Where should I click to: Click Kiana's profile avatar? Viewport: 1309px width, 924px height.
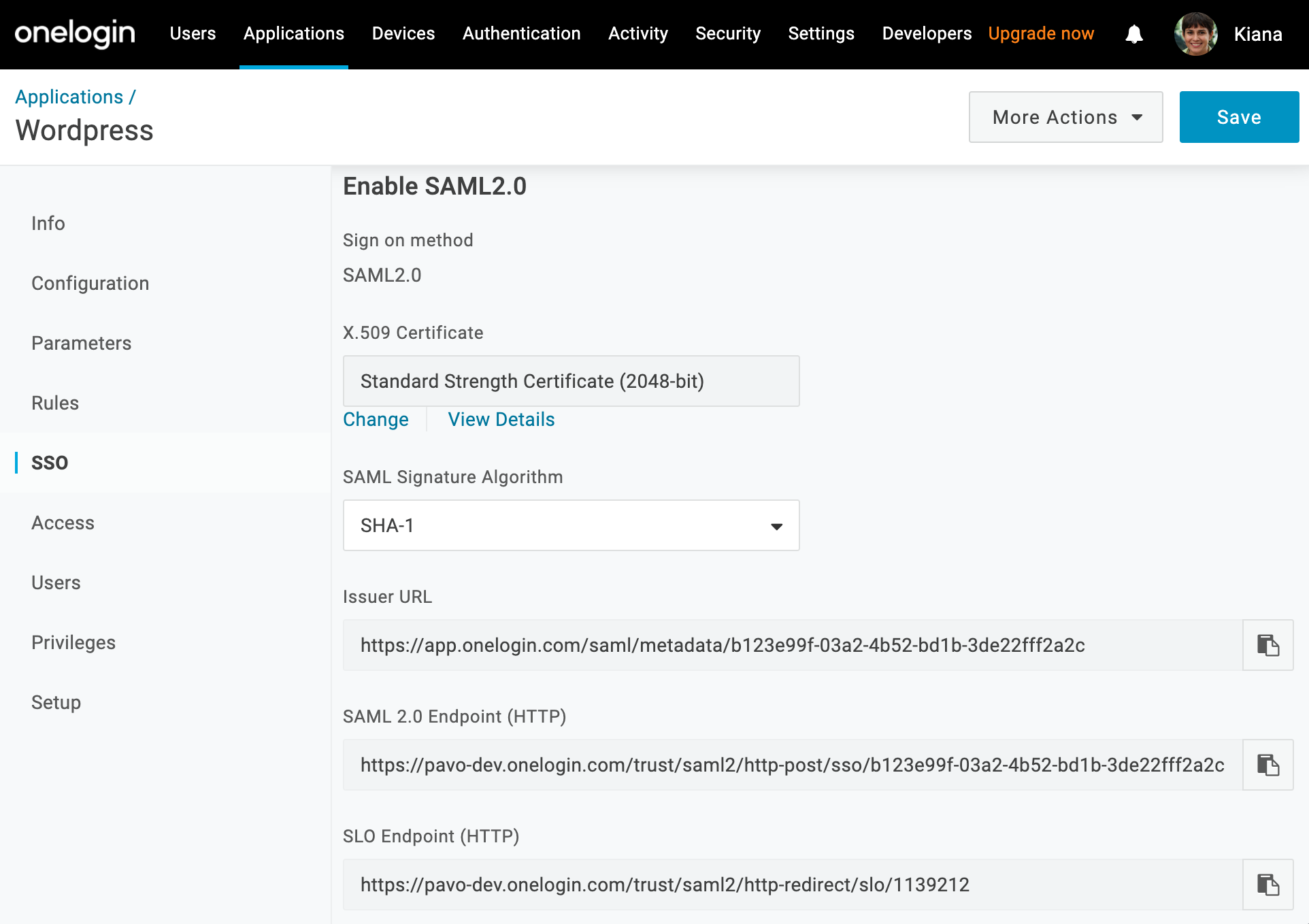1195,34
